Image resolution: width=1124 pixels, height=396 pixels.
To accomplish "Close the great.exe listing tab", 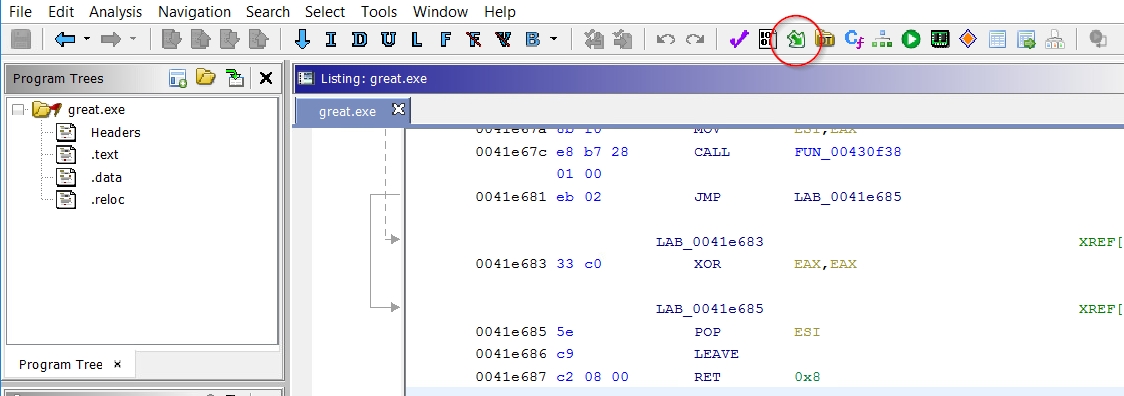I will tap(399, 110).
